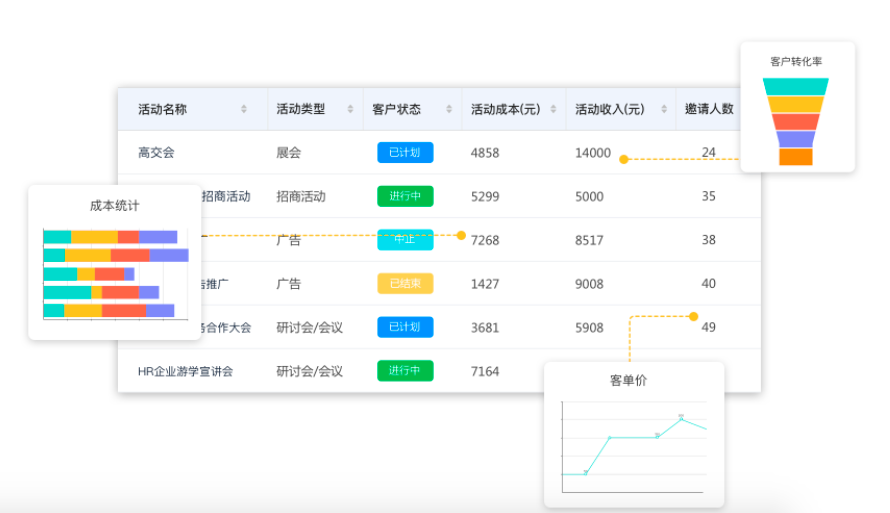890x513 pixels.
Task: Click the teal top layer of funnel
Action: pos(796,87)
